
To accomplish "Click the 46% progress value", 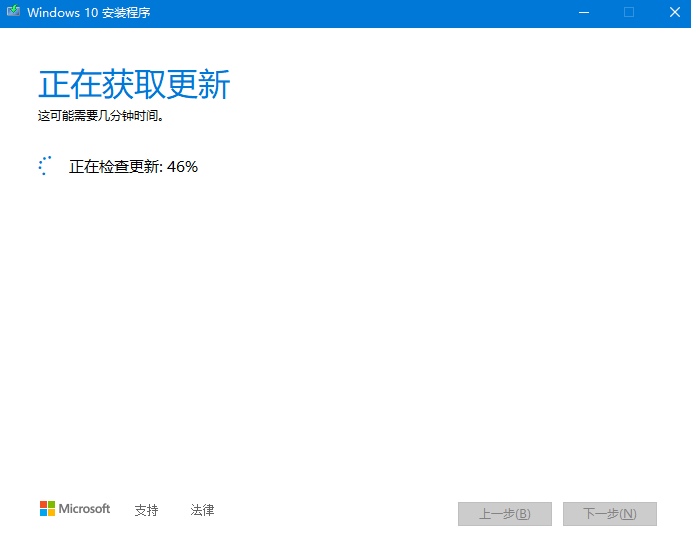I will click(183, 167).
